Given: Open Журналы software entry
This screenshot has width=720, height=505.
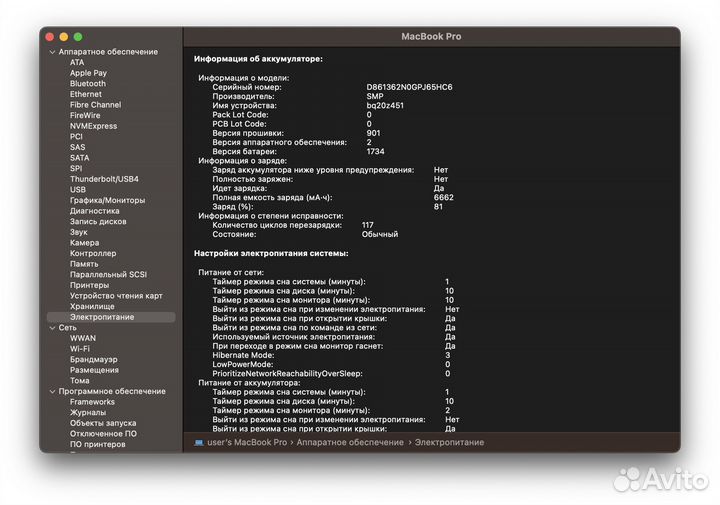Looking at the screenshot, I should tap(88, 412).
